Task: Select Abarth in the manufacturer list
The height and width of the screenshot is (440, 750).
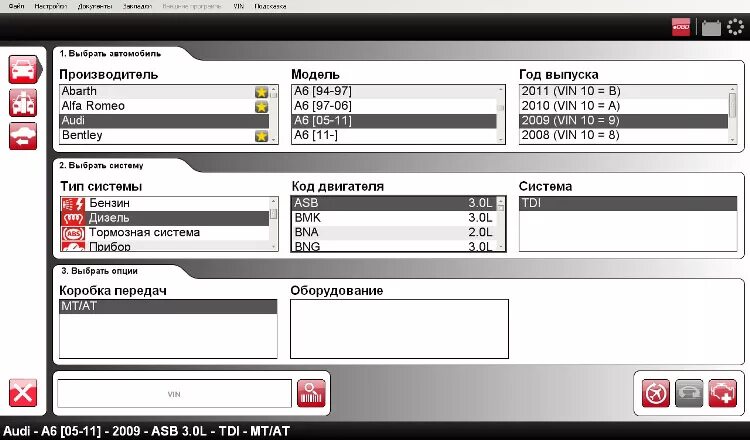Action: coord(164,91)
